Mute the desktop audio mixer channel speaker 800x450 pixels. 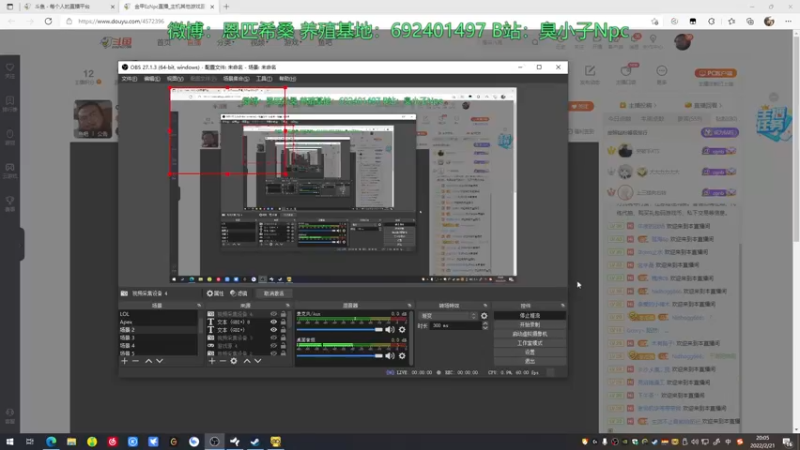pos(390,356)
